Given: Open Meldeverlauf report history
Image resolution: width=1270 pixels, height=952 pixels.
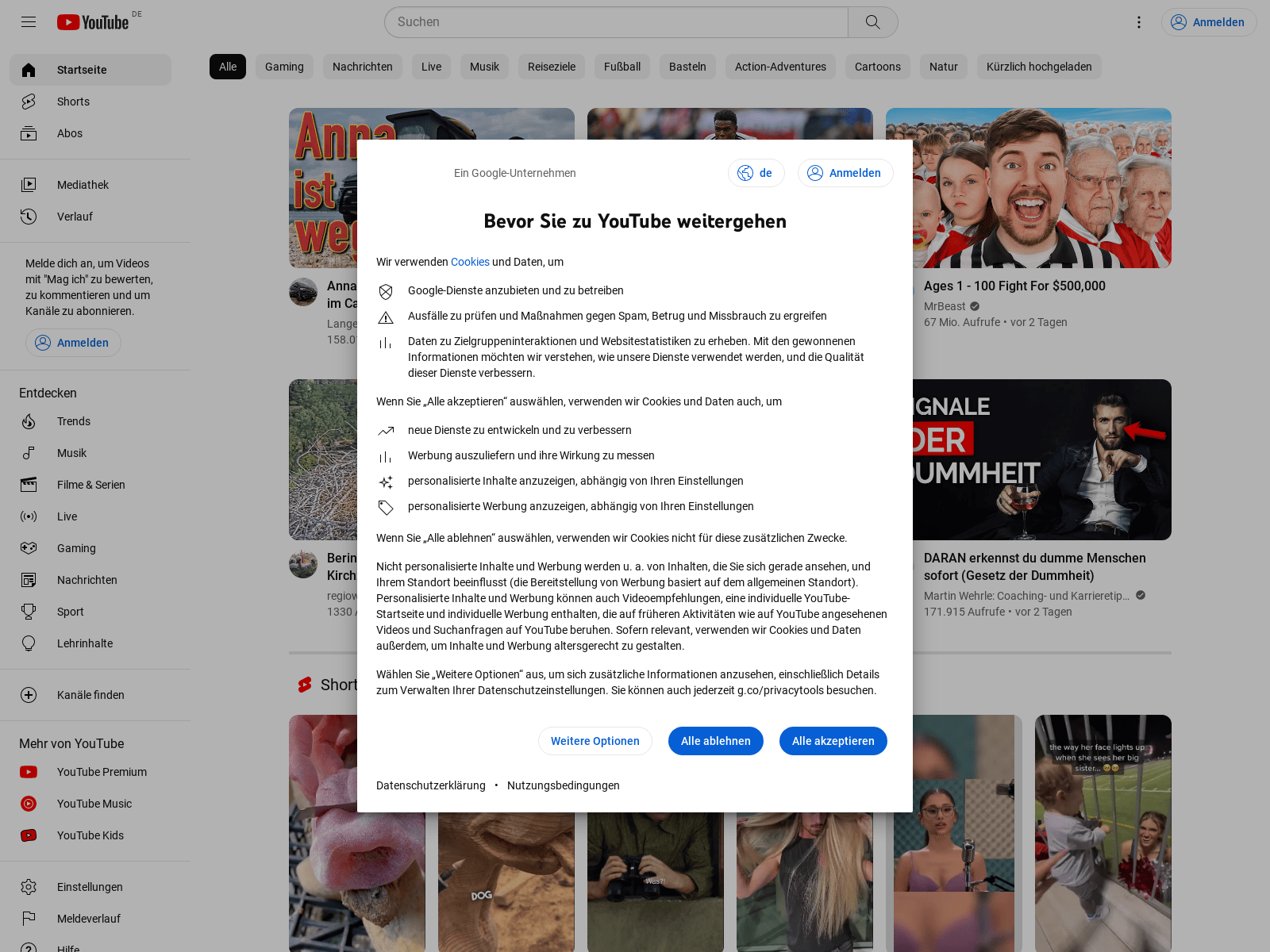Looking at the screenshot, I should click(90, 919).
